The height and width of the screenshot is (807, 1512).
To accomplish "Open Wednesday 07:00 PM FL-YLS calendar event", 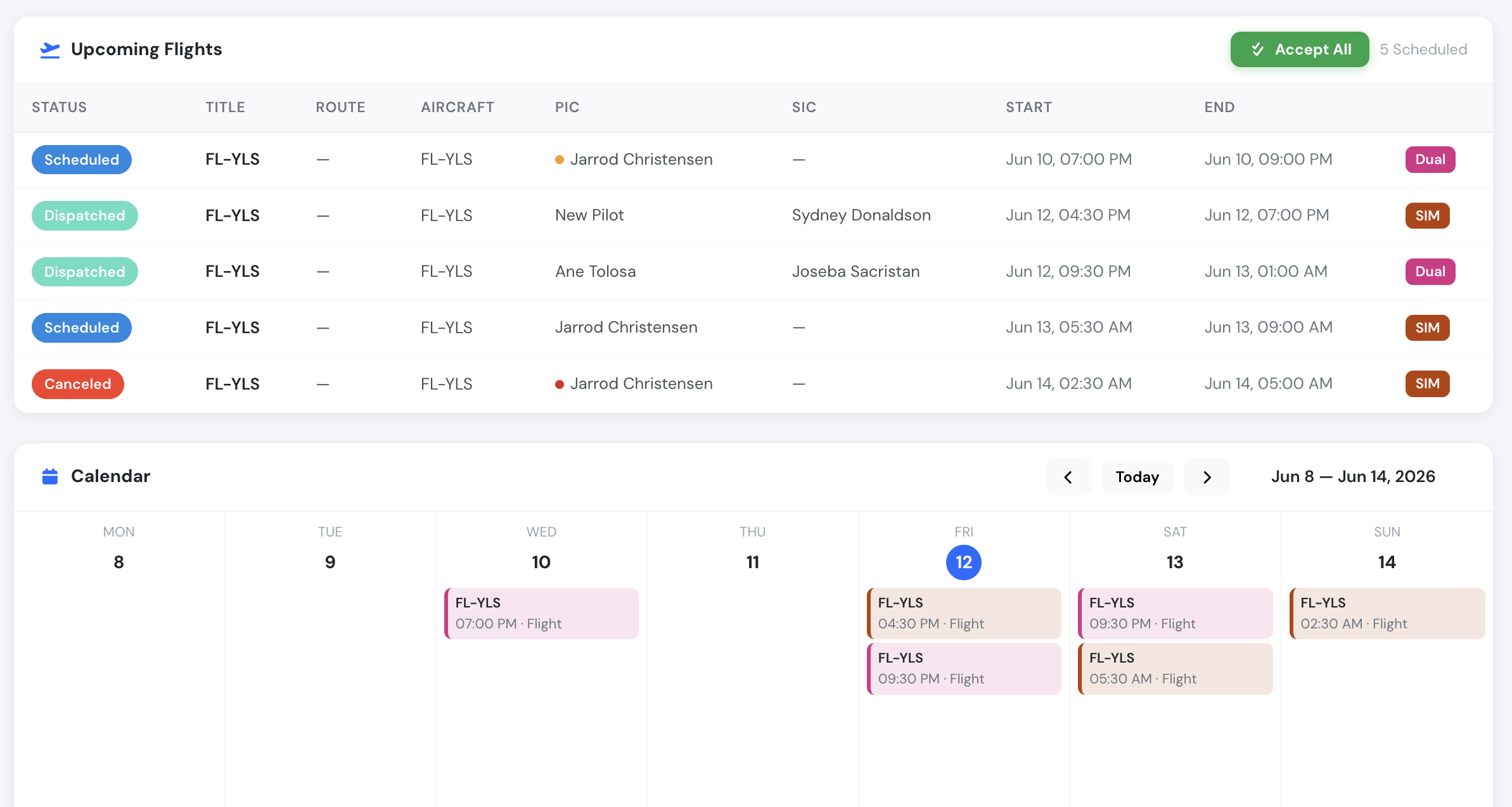I will [x=541, y=613].
